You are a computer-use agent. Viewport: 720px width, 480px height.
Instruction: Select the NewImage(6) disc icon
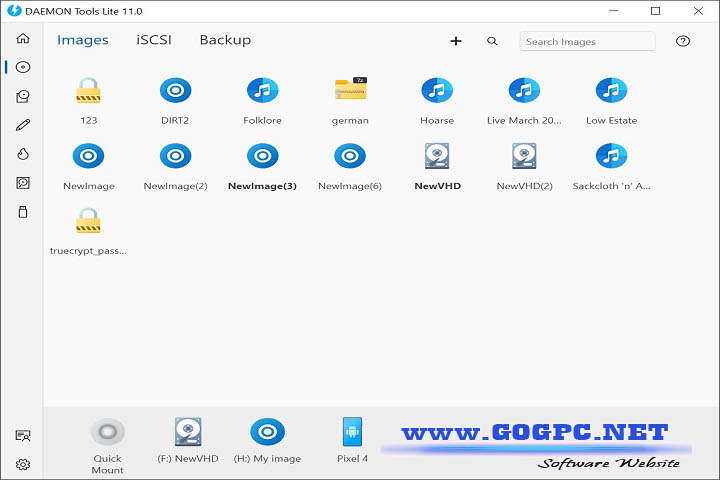click(x=350, y=167)
